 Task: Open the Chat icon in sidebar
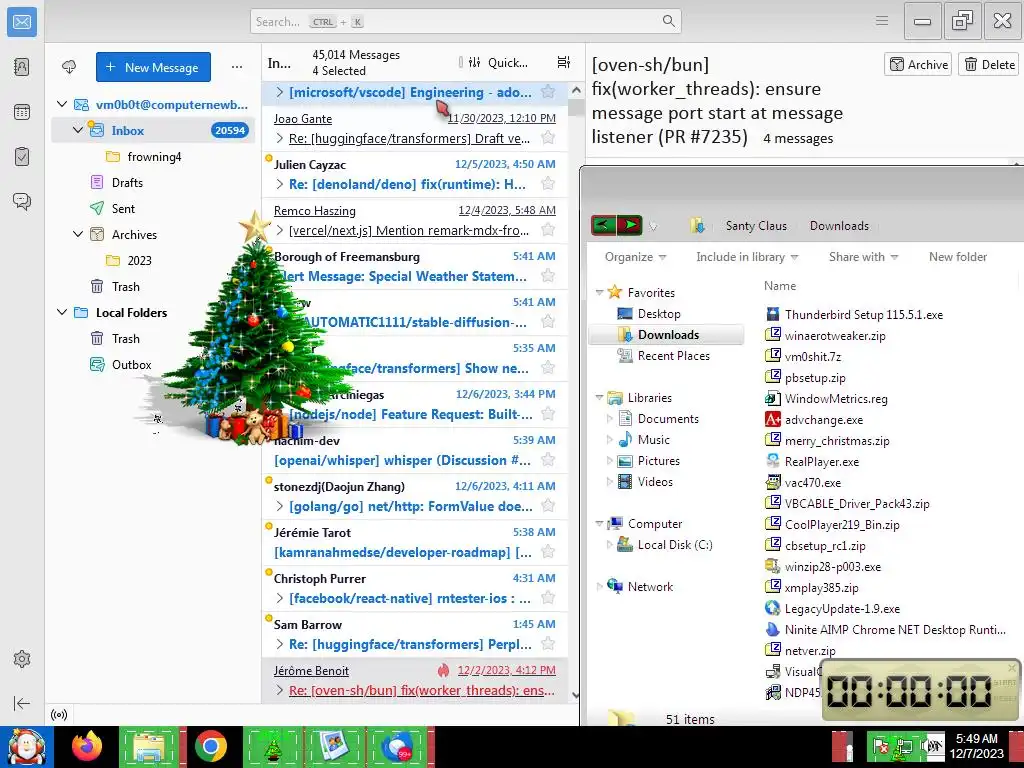pos(22,201)
